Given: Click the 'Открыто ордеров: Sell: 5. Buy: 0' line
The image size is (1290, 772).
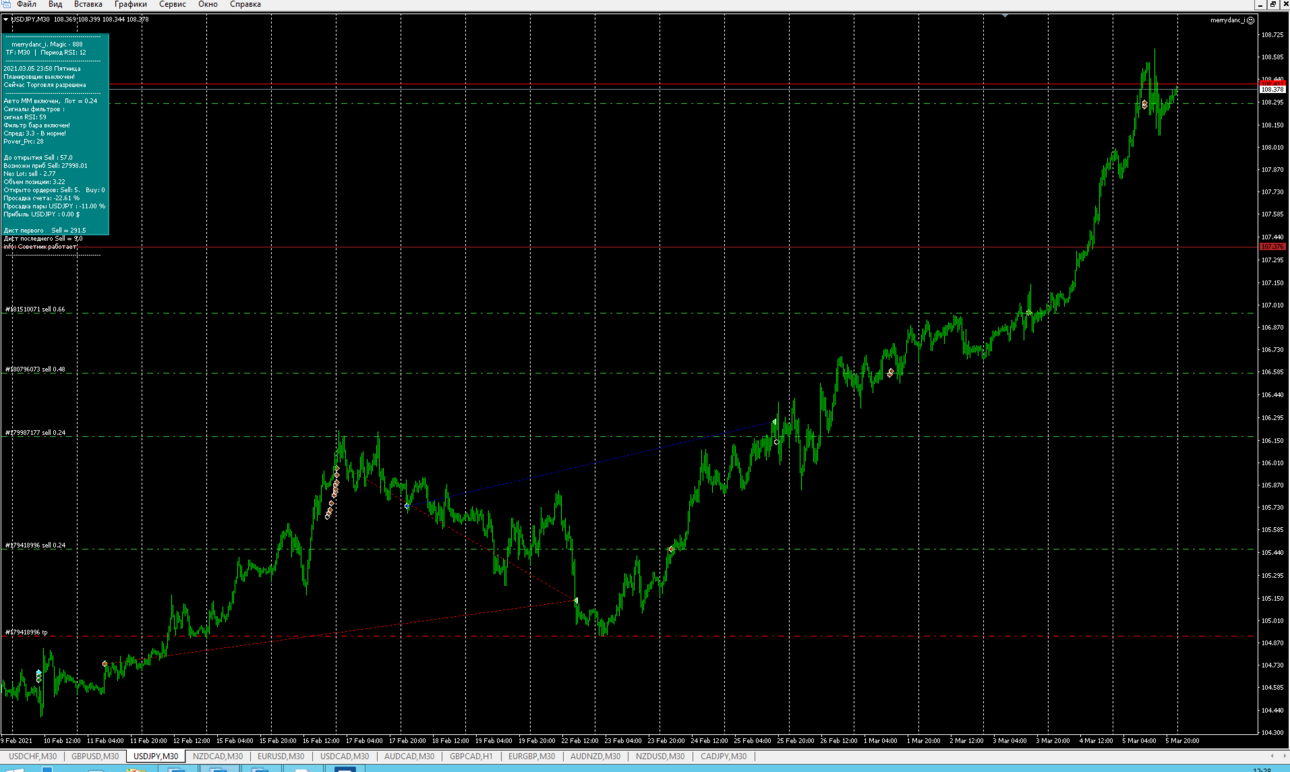Looking at the screenshot, I should tap(54, 190).
